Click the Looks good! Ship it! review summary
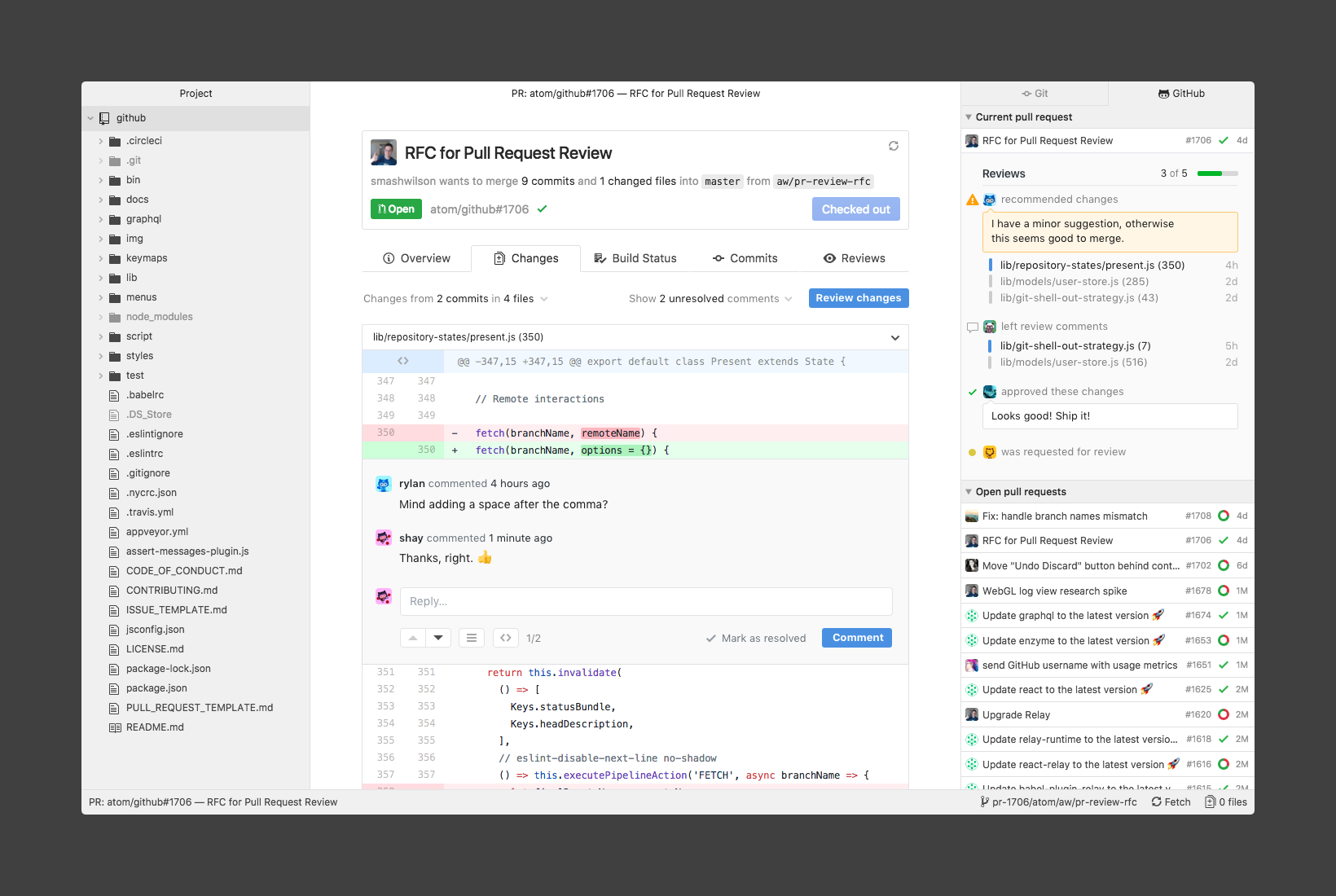Screen dimensions: 1336x896 pos(1110,416)
